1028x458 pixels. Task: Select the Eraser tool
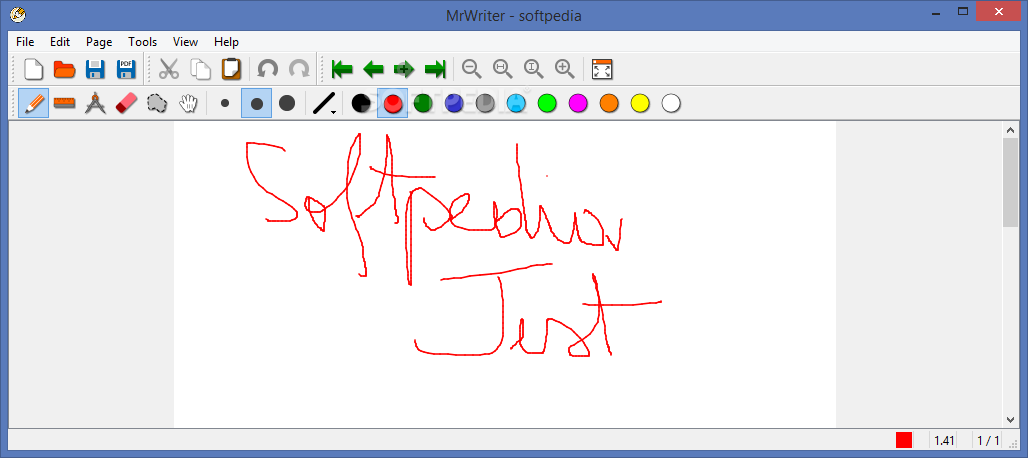(127, 103)
